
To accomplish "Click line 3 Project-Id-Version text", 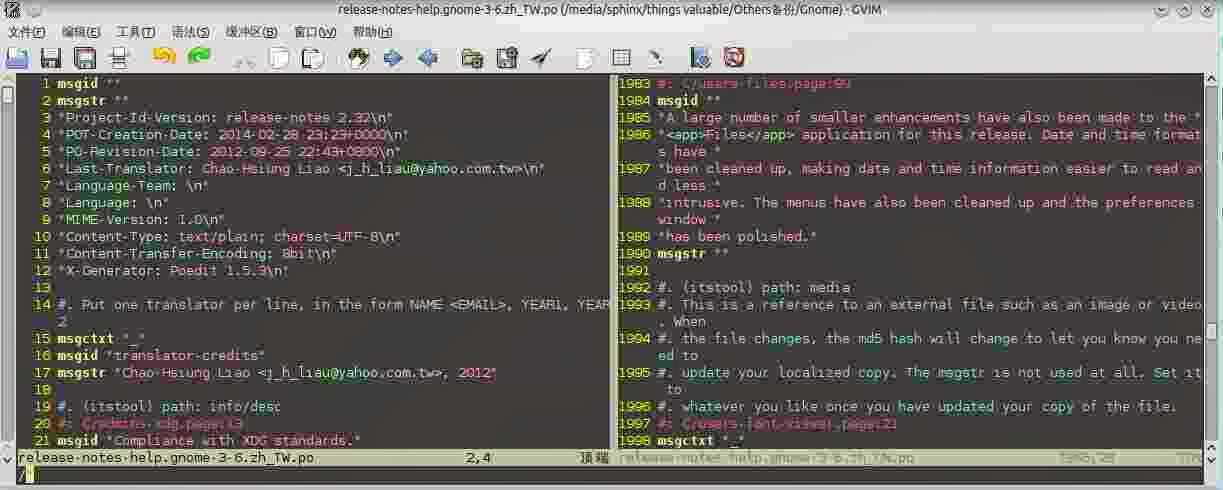I will pos(225,118).
